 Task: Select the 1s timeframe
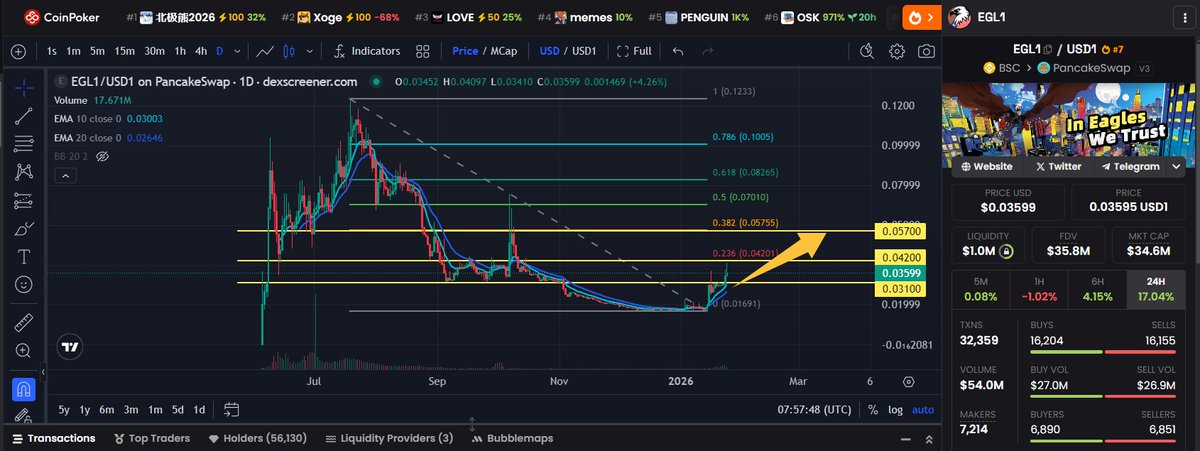coord(52,51)
